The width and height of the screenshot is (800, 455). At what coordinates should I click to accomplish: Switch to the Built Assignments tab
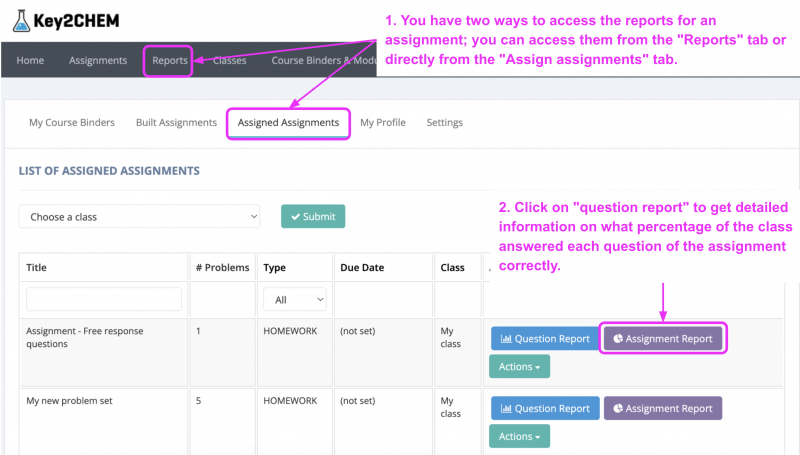176,123
